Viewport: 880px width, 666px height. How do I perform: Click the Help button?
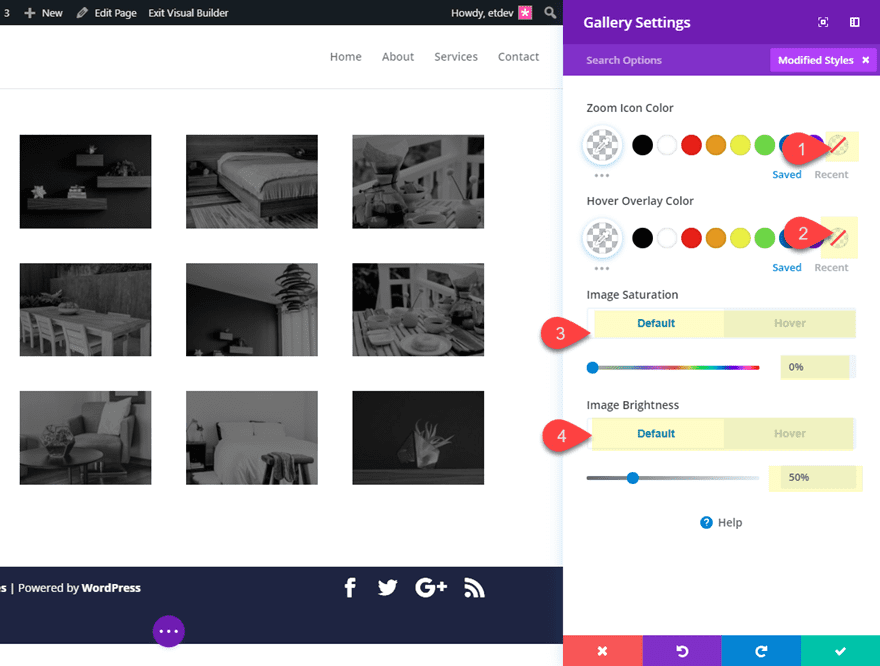(721, 522)
